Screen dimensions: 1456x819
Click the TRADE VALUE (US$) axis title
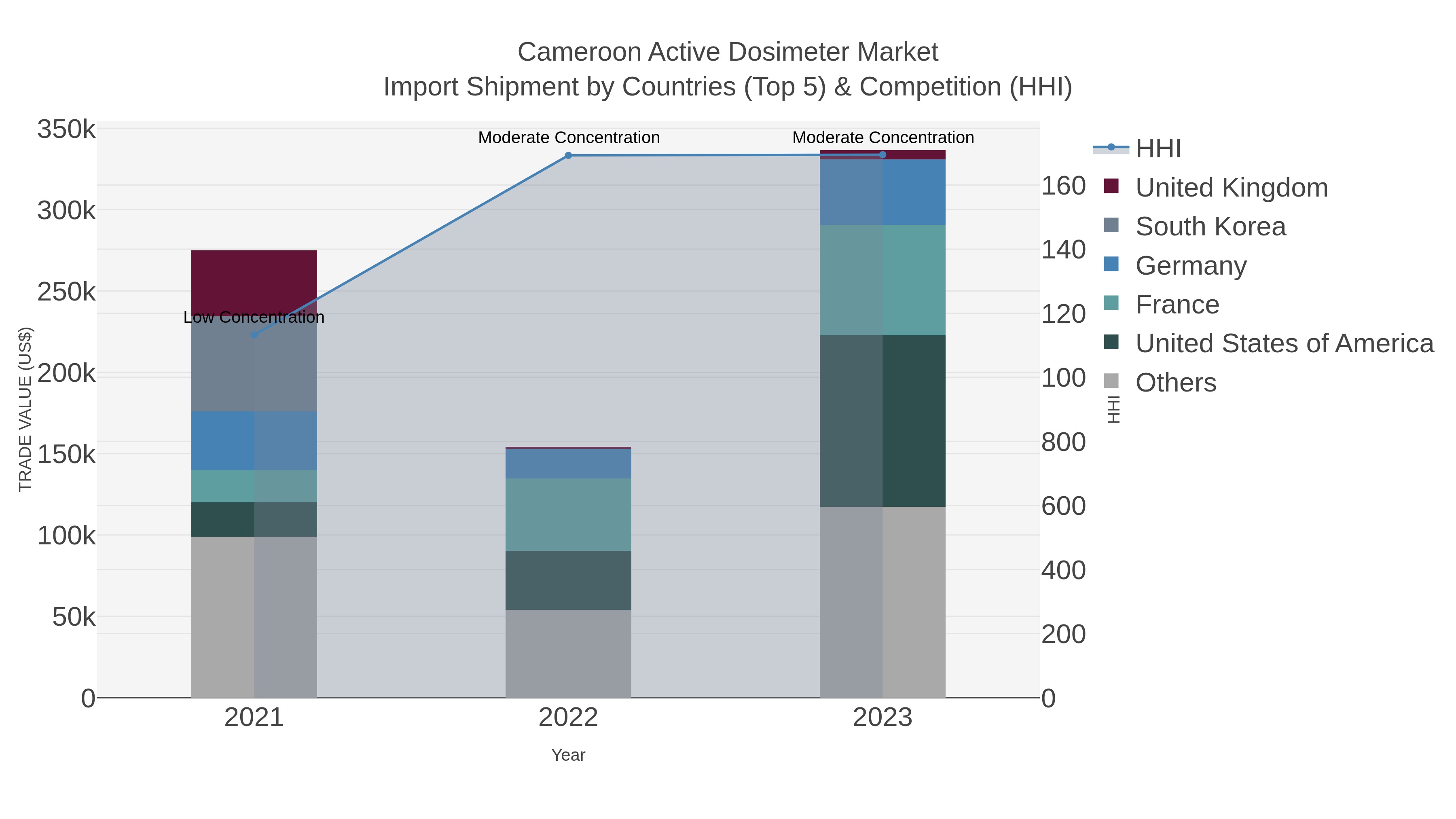click(25, 409)
